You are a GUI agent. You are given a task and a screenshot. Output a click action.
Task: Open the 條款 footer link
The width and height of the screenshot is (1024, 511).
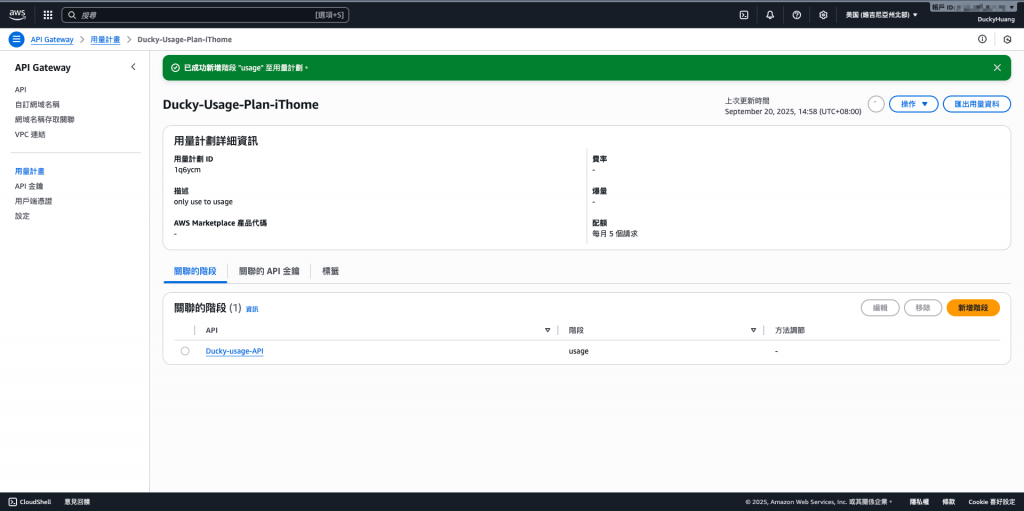[947, 502]
